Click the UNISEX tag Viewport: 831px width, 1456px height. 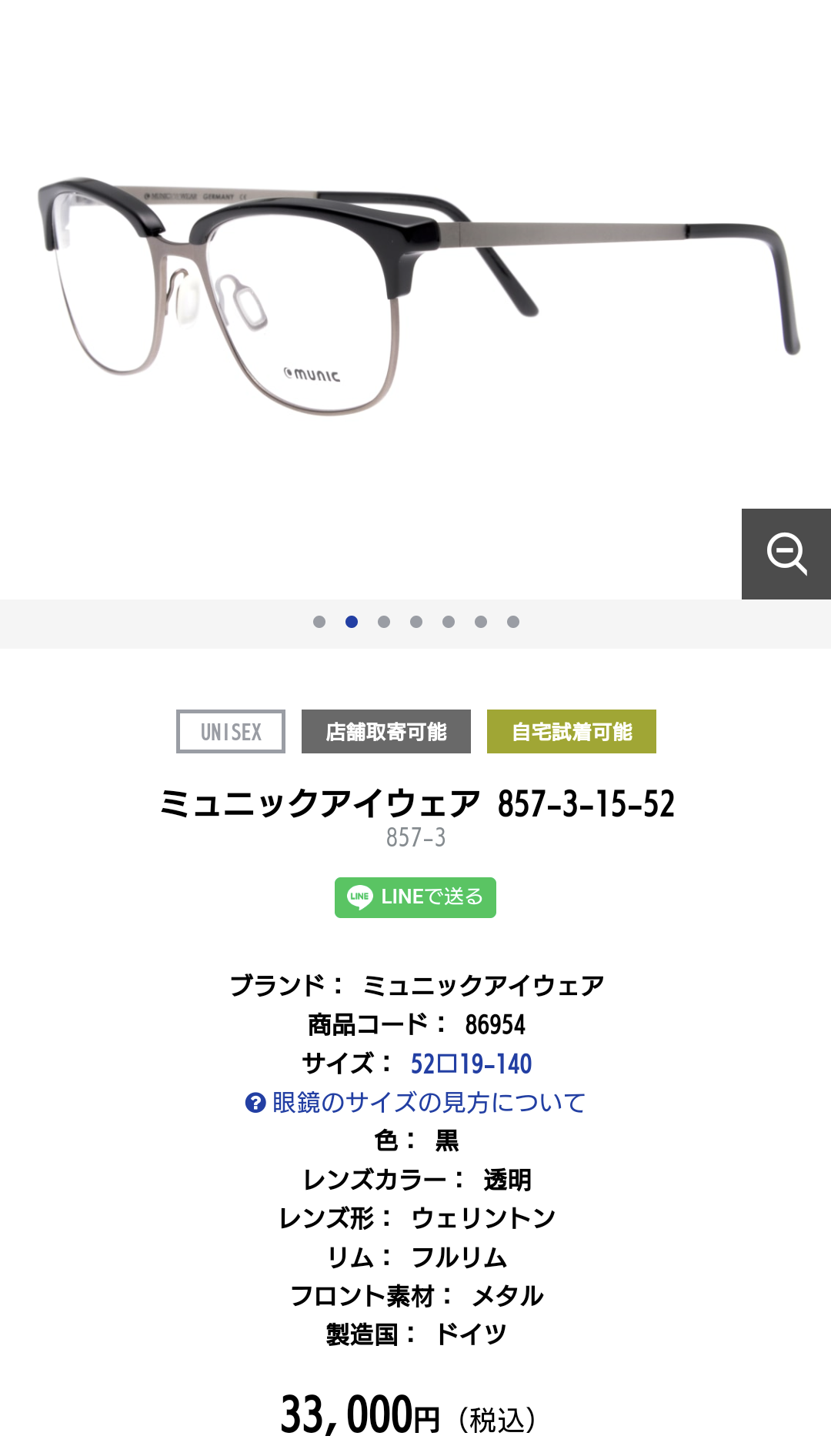pos(231,731)
